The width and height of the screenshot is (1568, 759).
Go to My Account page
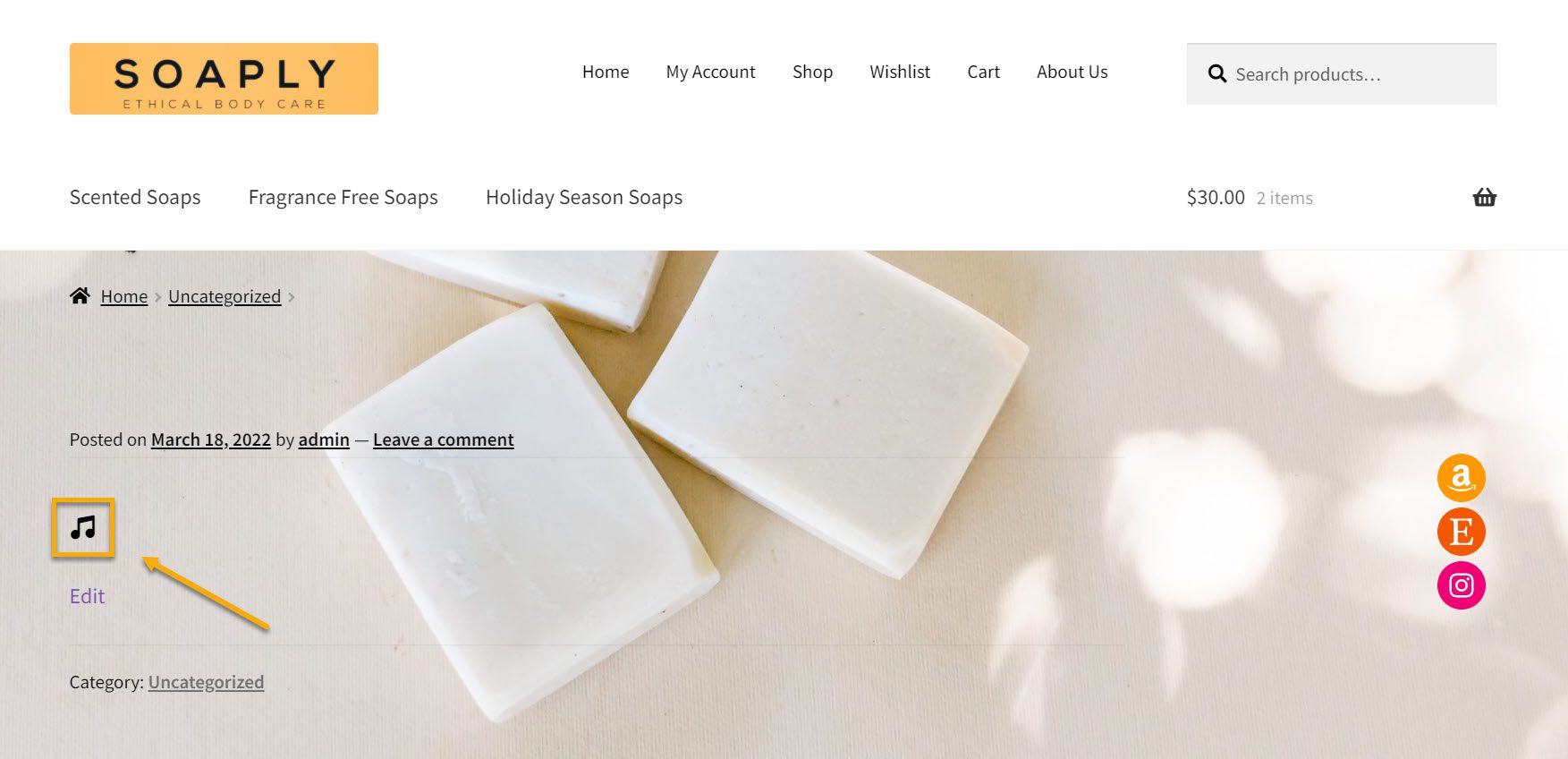[710, 72]
